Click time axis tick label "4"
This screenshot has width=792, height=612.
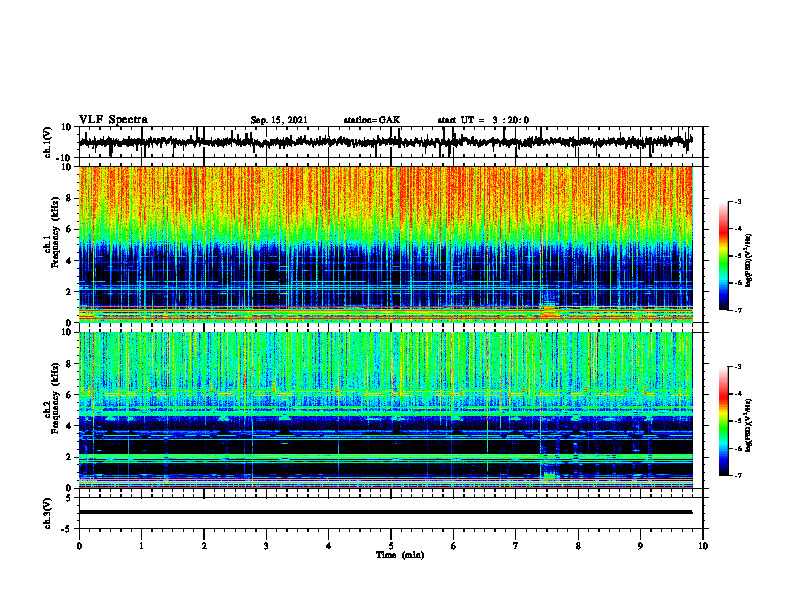point(329,546)
